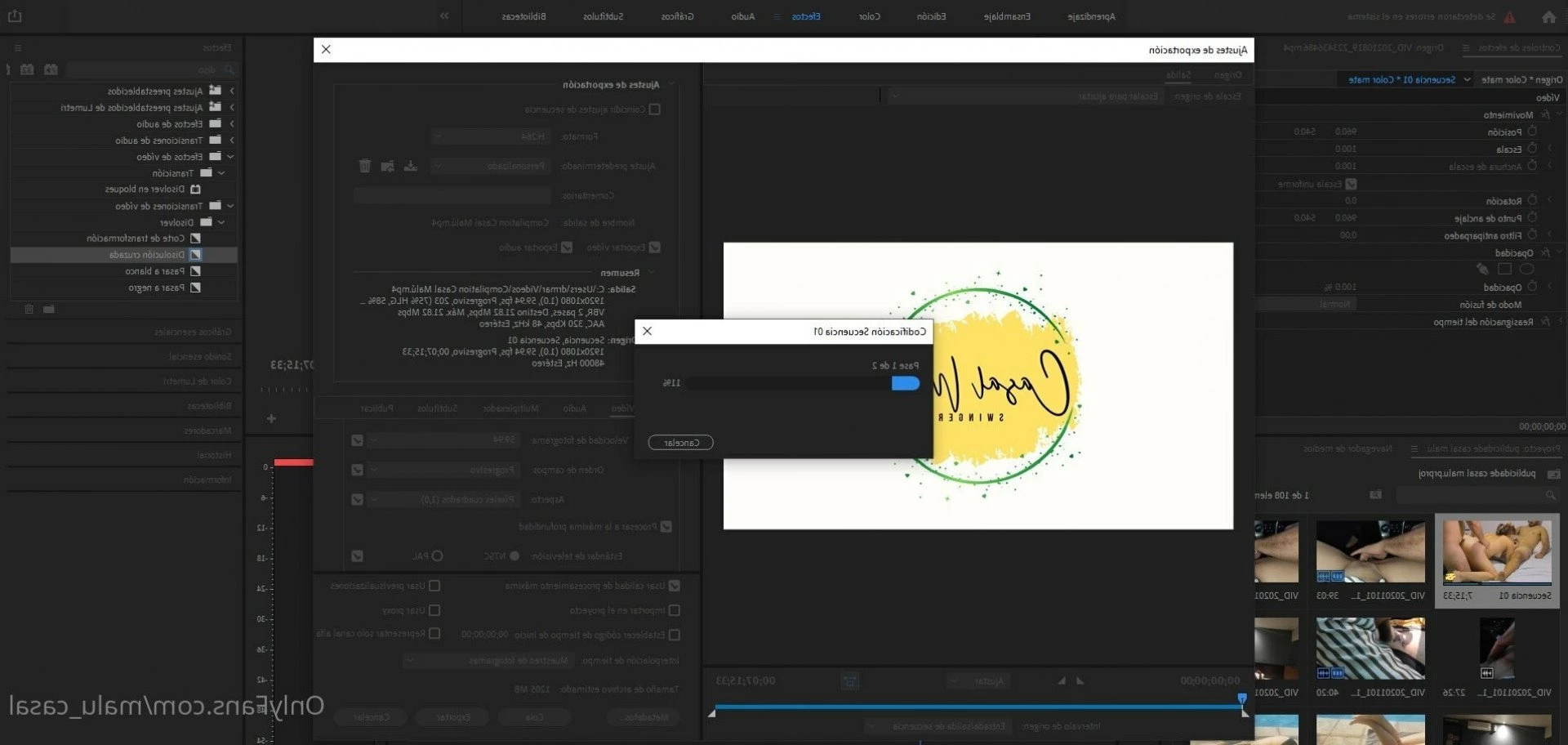Open the Subtítulos tab in export settings
The height and width of the screenshot is (745, 1568).
tap(438, 408)
